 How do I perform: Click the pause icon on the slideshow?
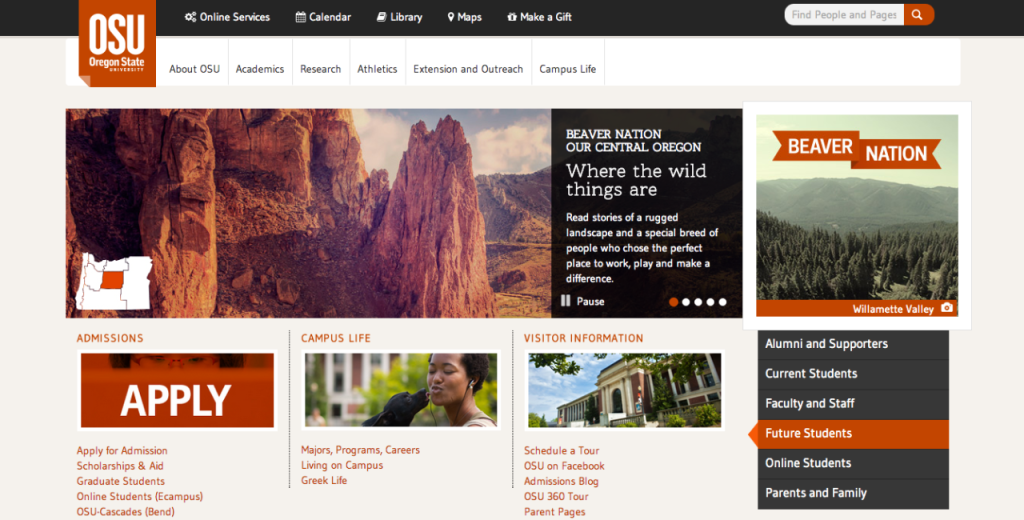click(x=566, y=301)
